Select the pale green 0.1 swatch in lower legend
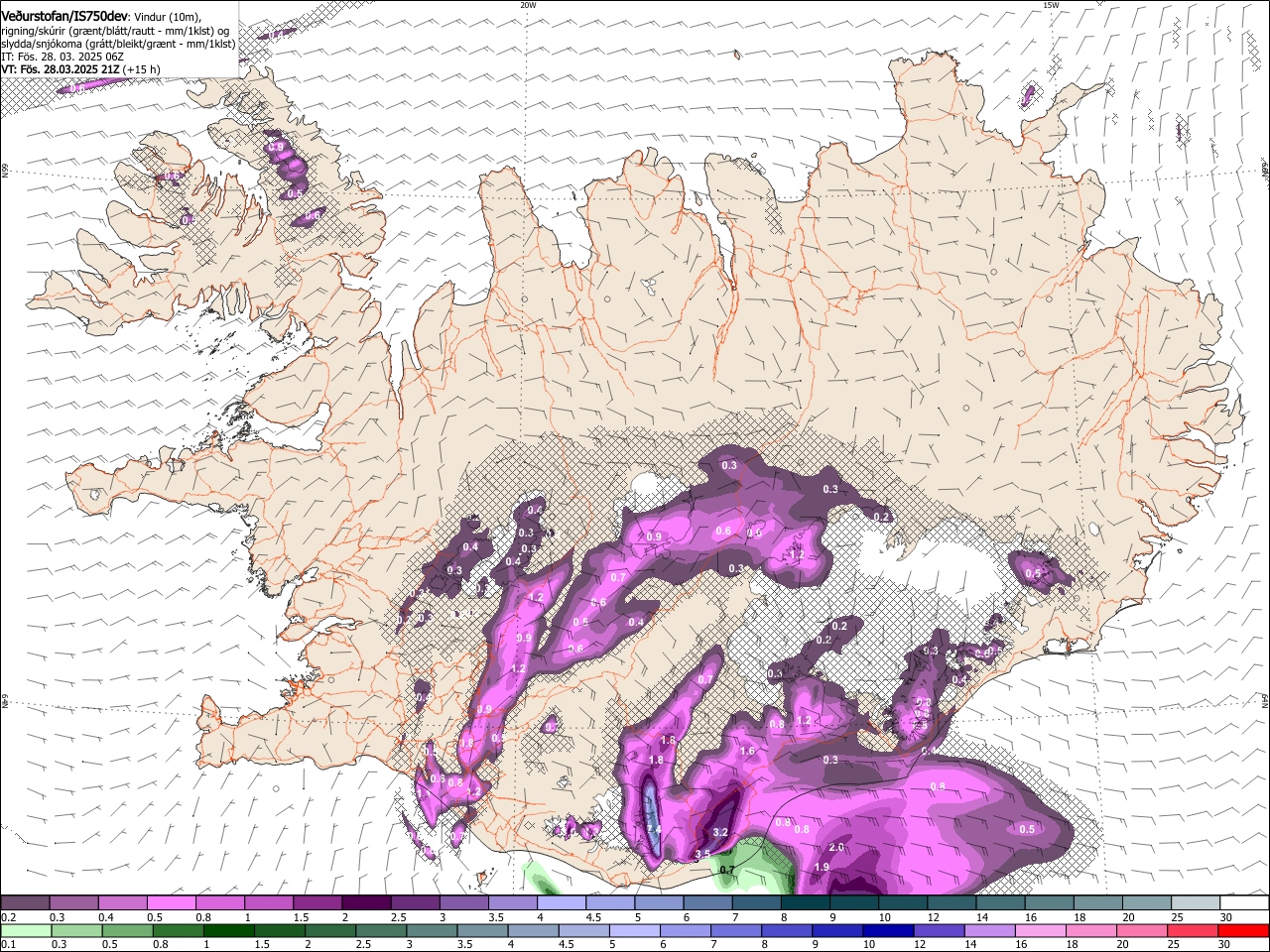The height and width of the screenshot is (952, 1270). pyautogui.click(x=25, y=930)
